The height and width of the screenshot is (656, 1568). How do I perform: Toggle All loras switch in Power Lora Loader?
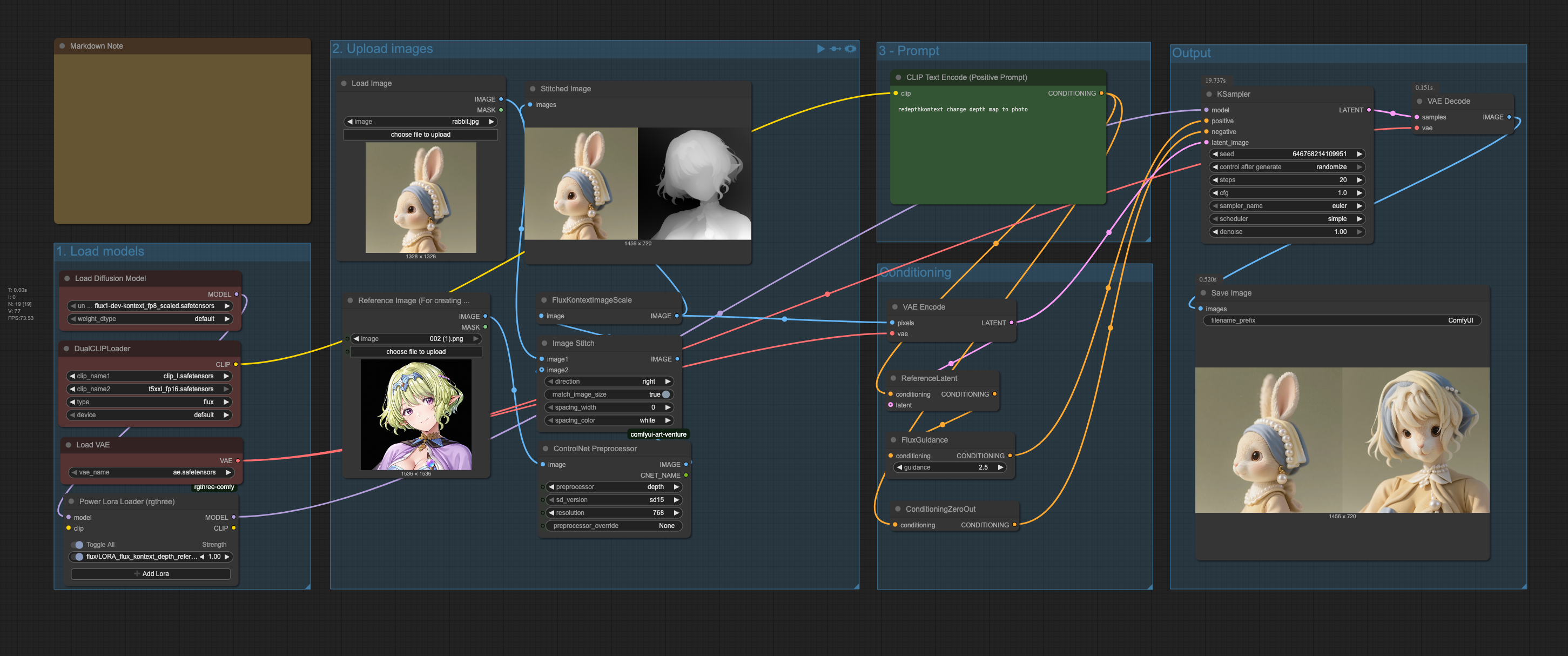[78, 545]
